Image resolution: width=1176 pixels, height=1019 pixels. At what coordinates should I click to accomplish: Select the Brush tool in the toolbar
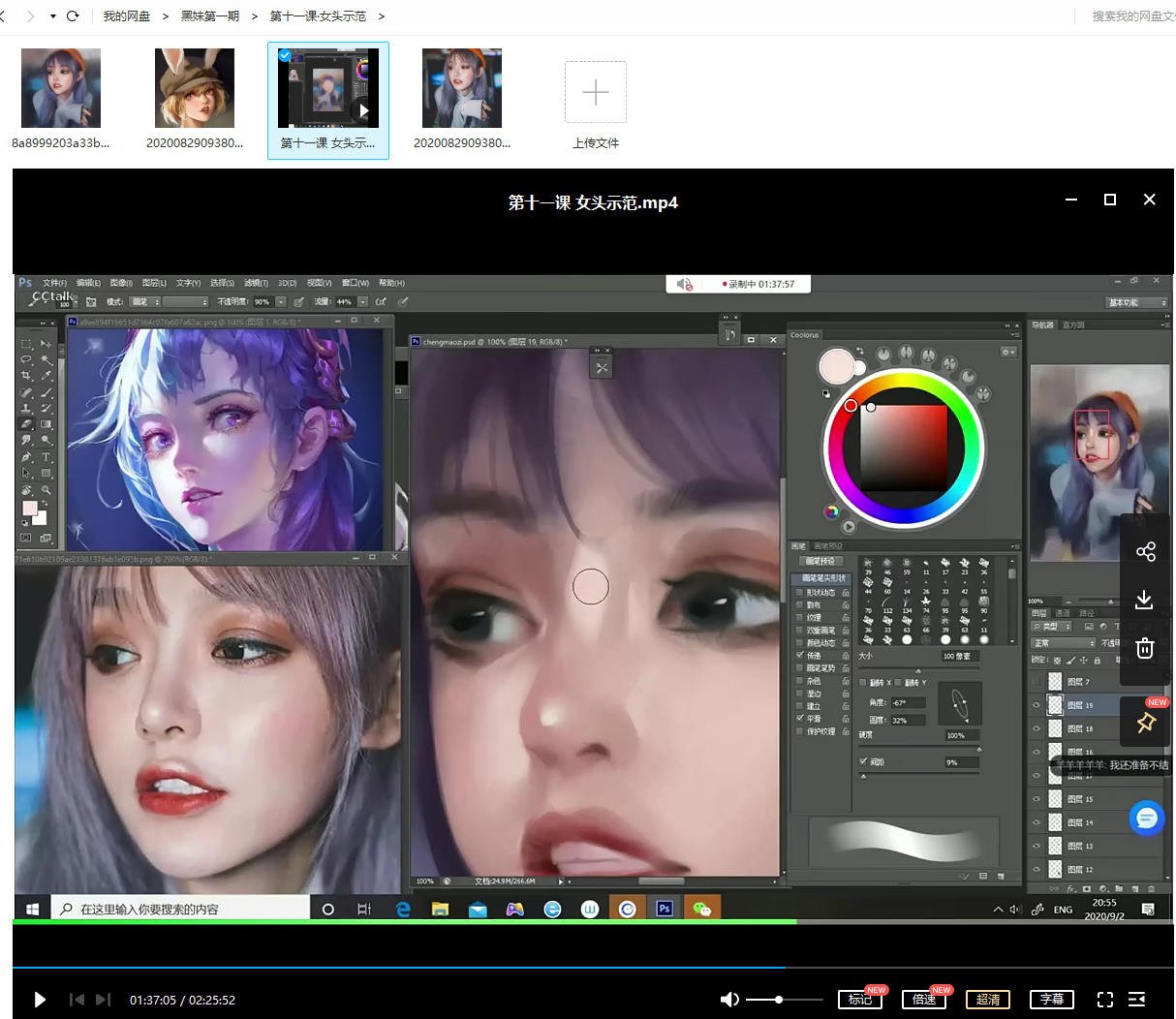click(44, 390)
